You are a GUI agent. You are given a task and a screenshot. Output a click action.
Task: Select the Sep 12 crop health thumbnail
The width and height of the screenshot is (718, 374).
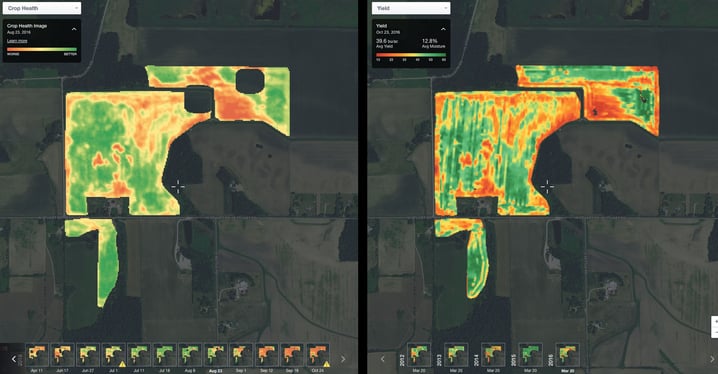coord(267,355)
